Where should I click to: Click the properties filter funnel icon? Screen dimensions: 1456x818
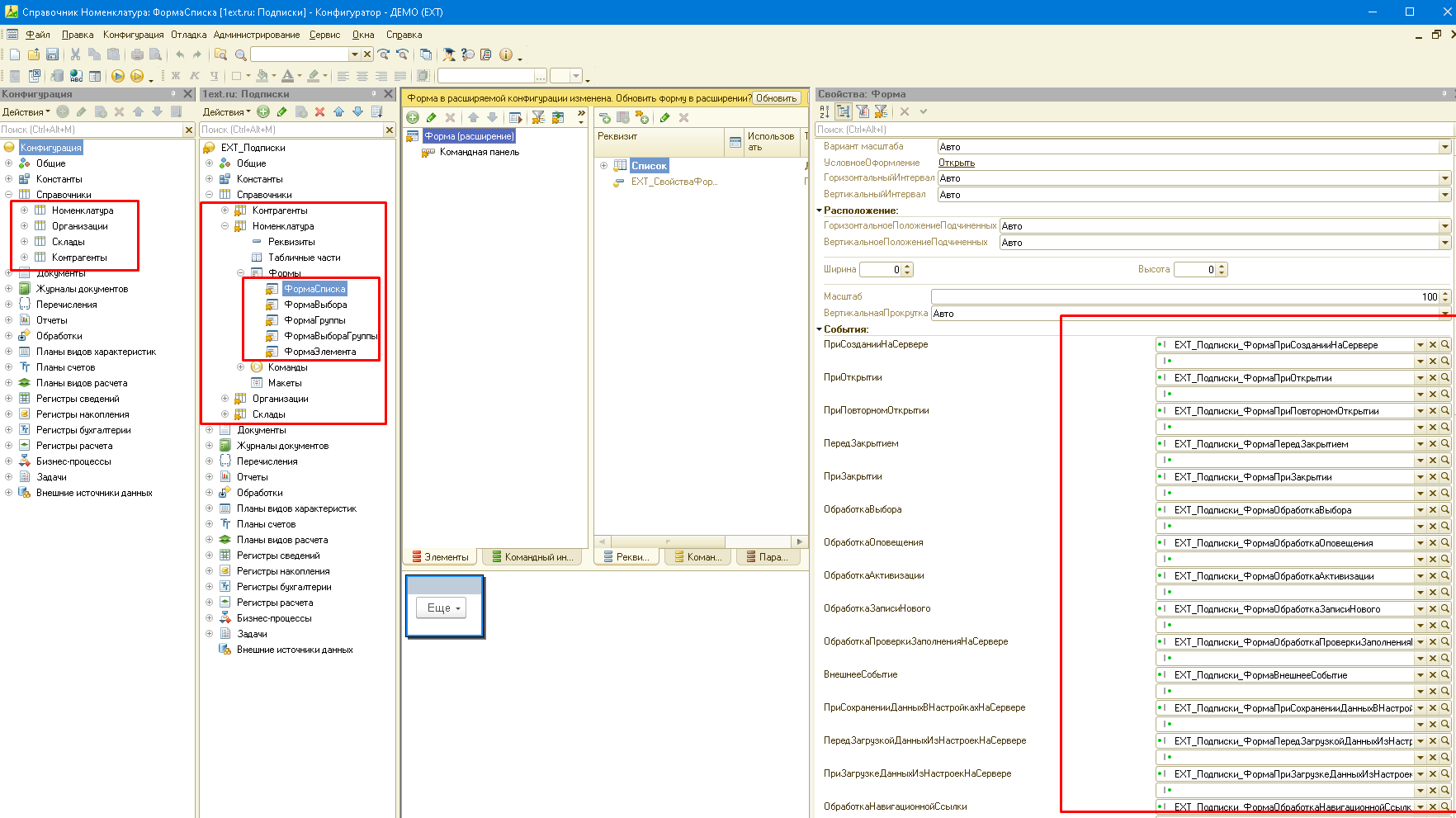click(x=863, y=111)
